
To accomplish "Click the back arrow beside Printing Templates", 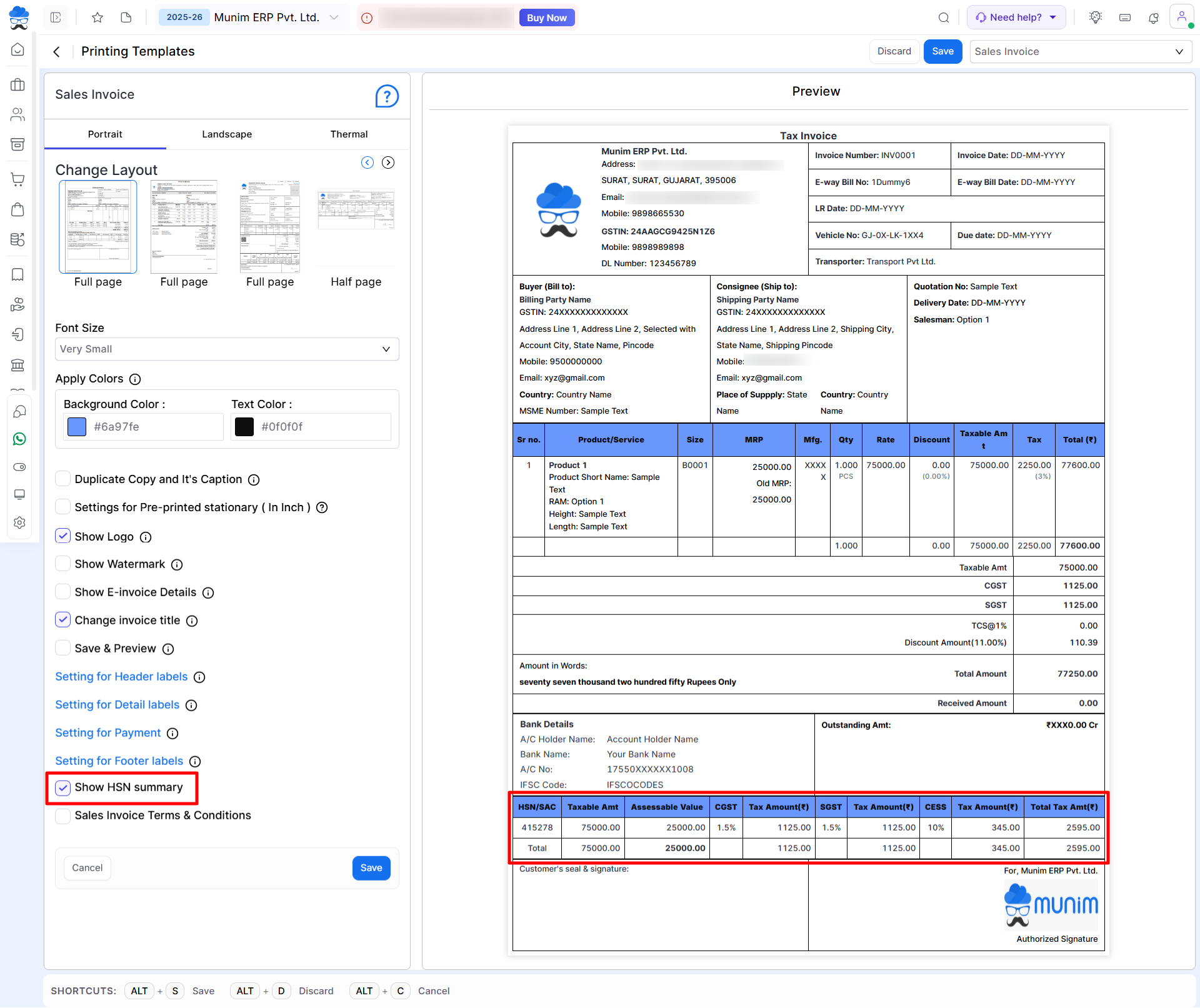I will point(57,52).
